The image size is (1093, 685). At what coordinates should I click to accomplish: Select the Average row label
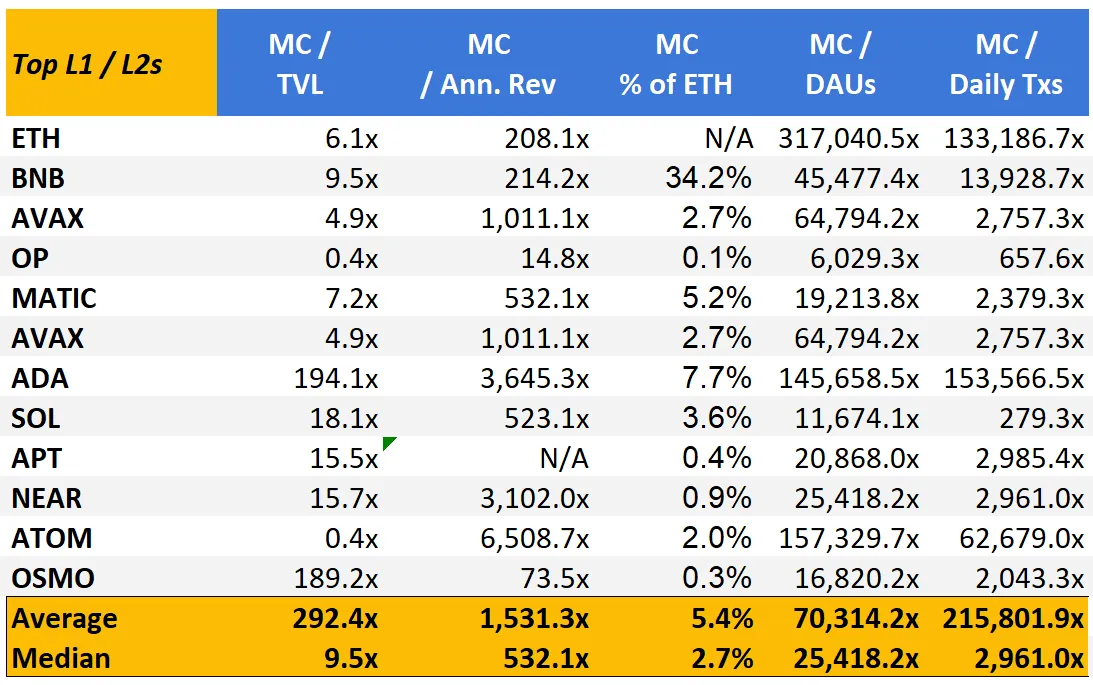64,619
